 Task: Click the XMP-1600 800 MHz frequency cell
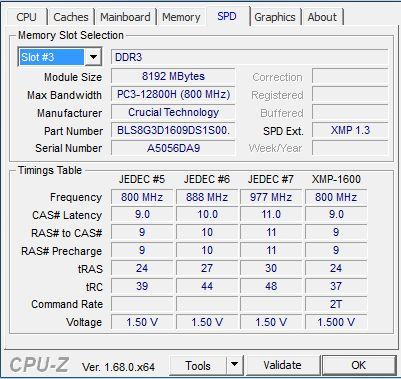click(x=336, y=197)
